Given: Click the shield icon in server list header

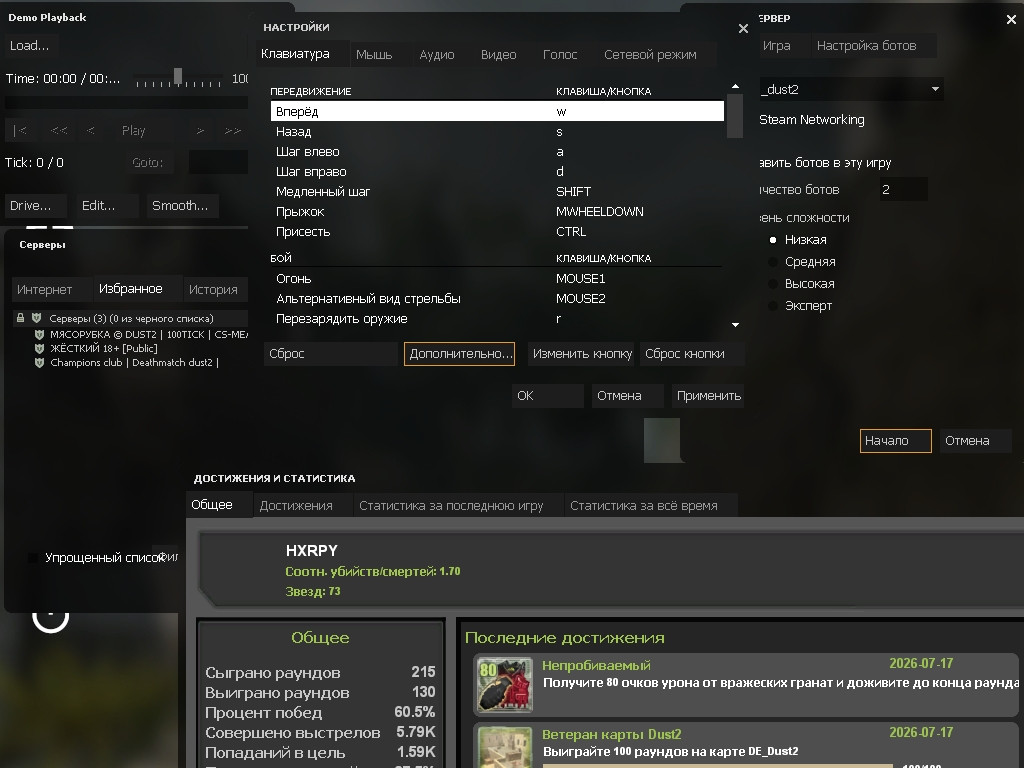Looking at the screenshot, I should pyautogui.click(x=37, y=318).
